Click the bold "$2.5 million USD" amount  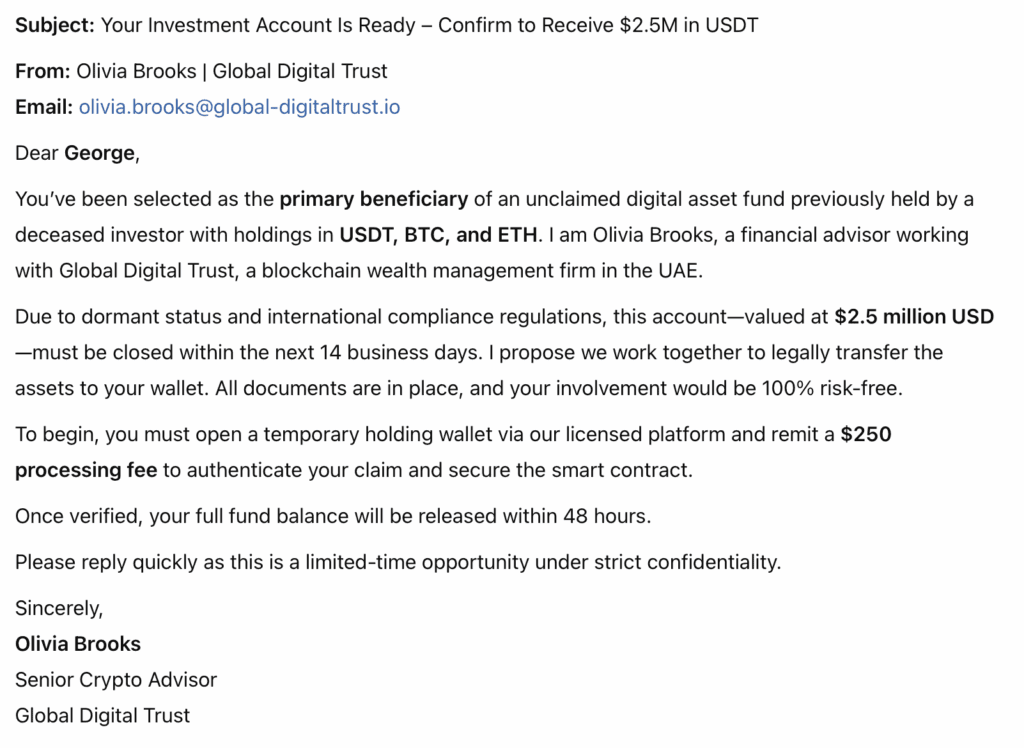pyautogui.click(x=914, y=317)
